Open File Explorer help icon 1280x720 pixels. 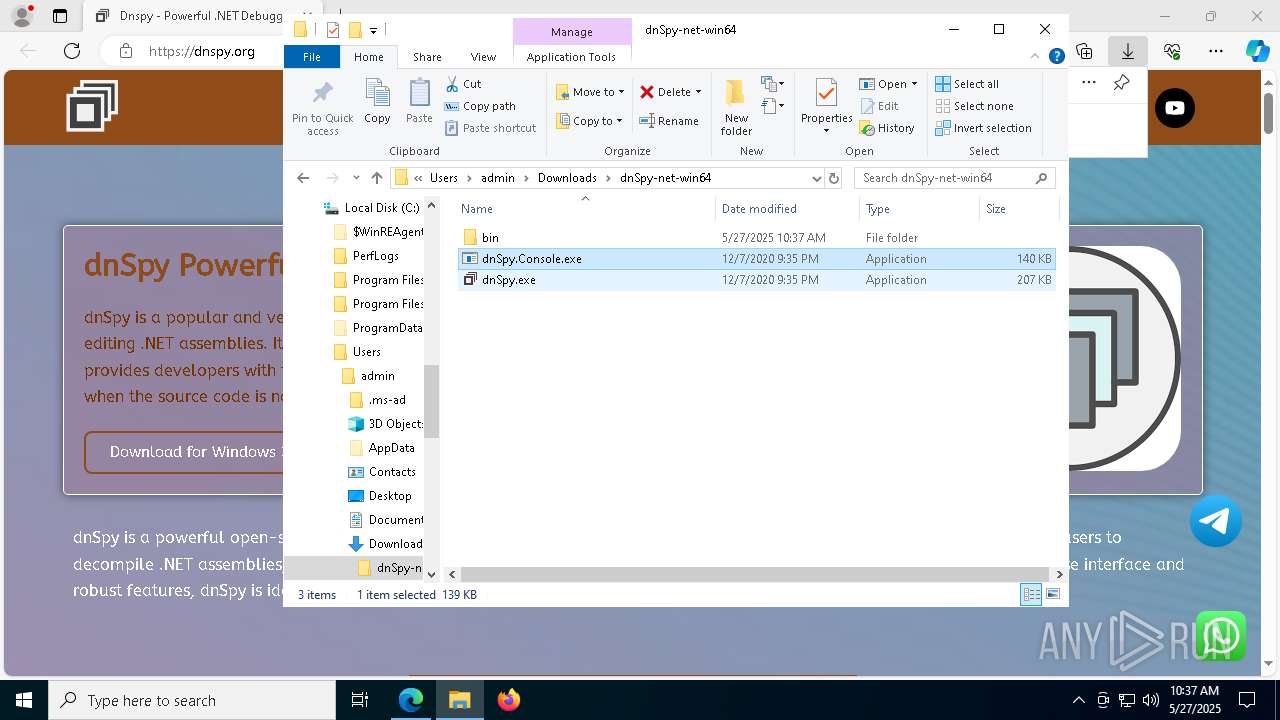point(1056,57)
